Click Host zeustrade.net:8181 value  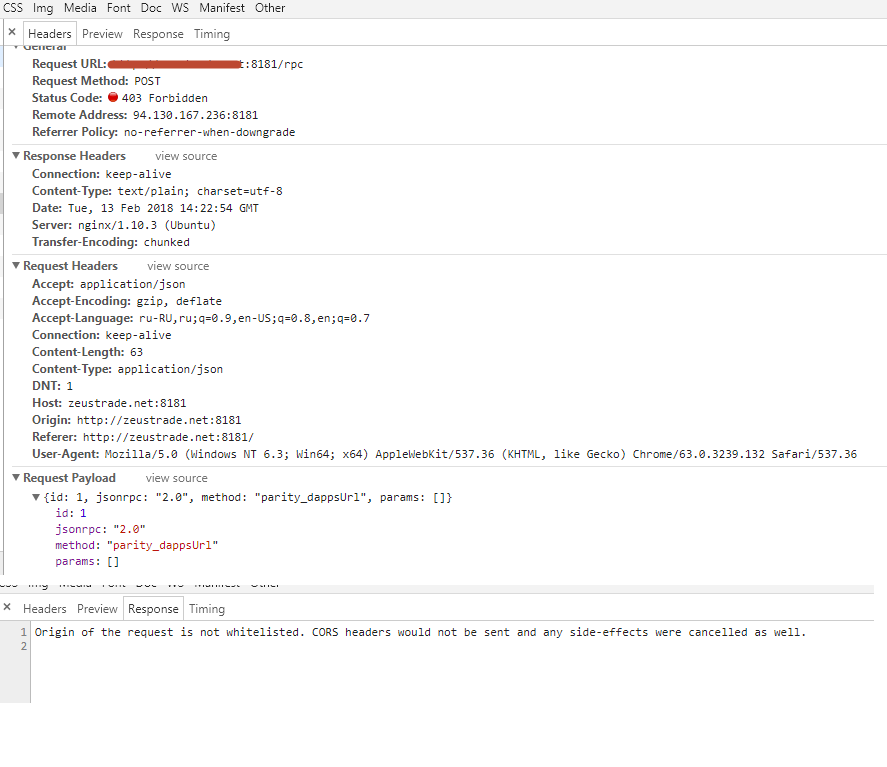(x=127, y=403)
